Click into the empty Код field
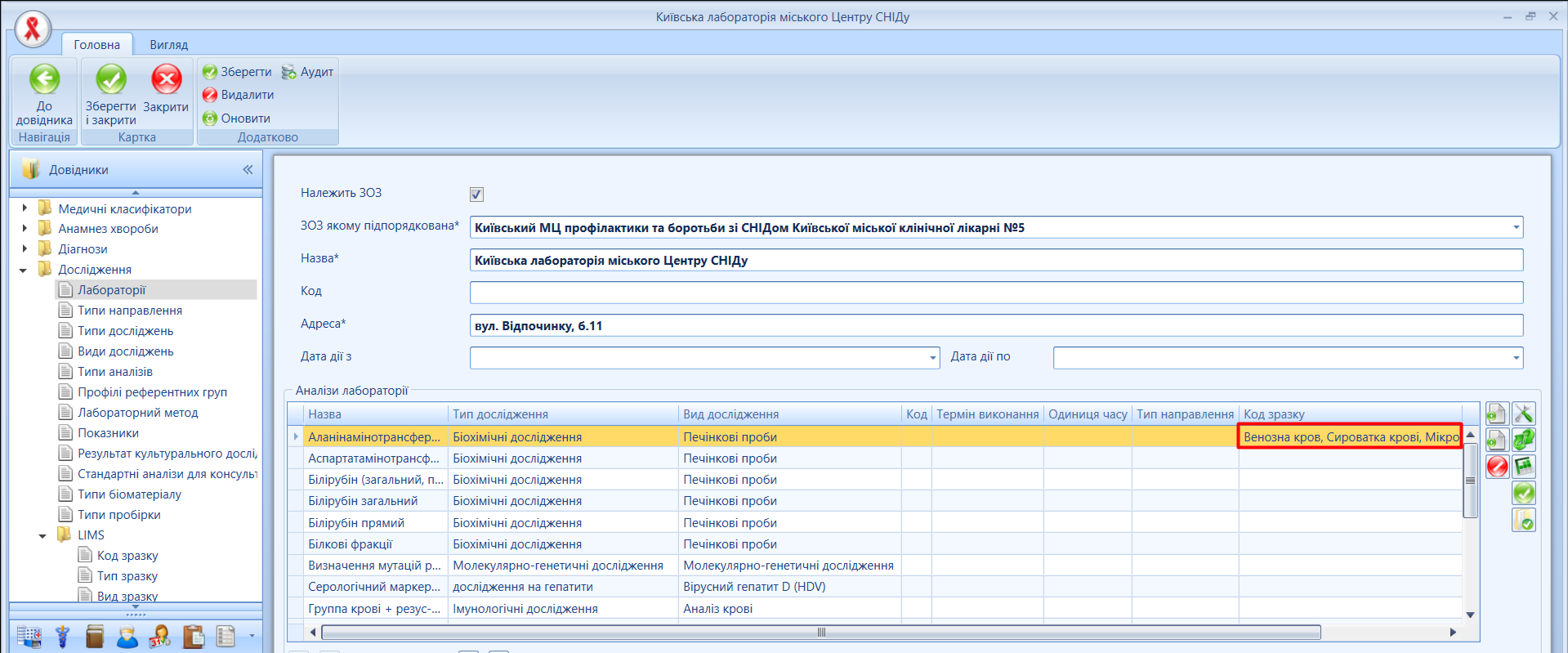The image size is (1568, 653). (996, 293)
